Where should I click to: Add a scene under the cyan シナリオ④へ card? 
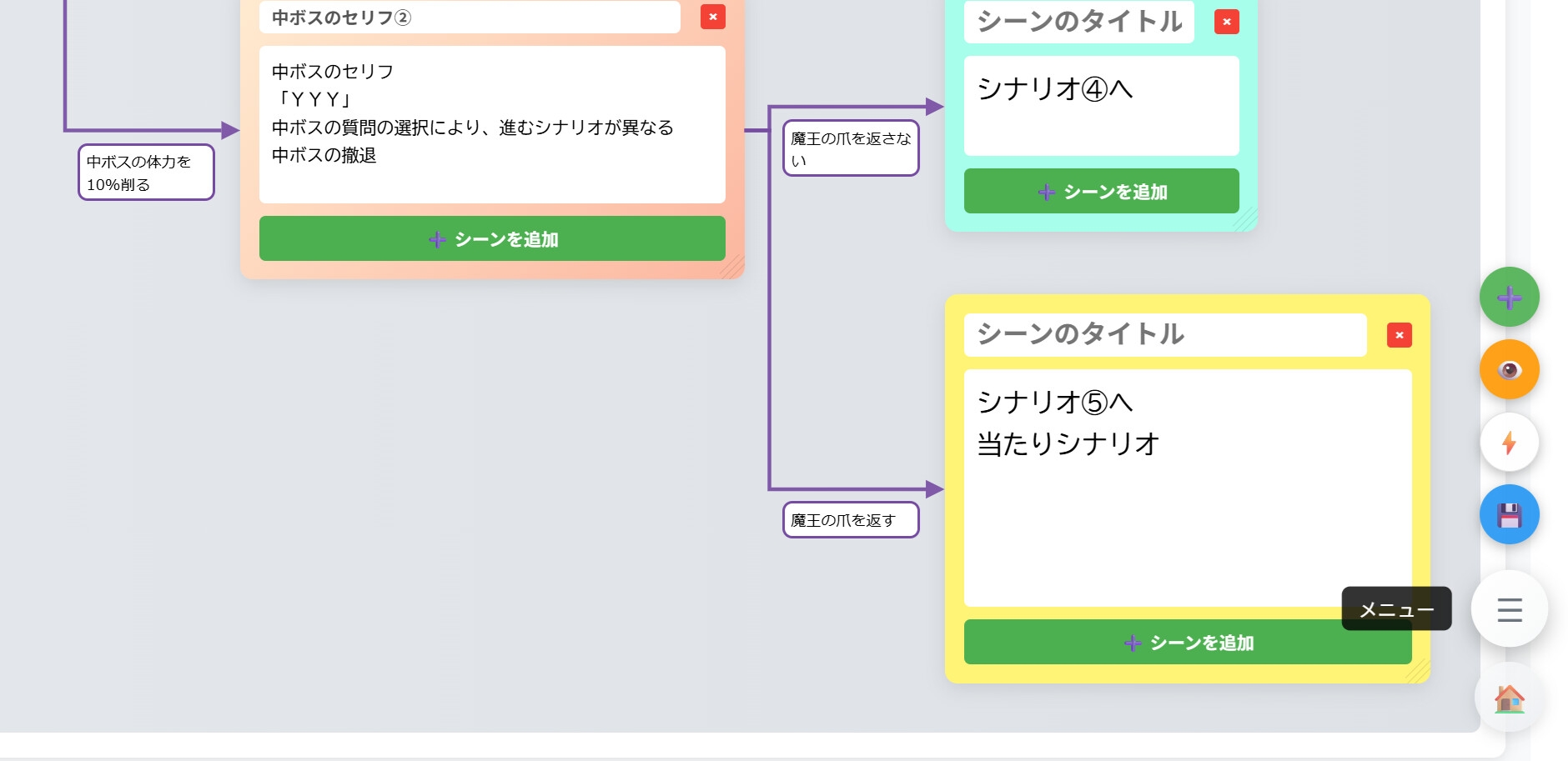[1101, 191]
